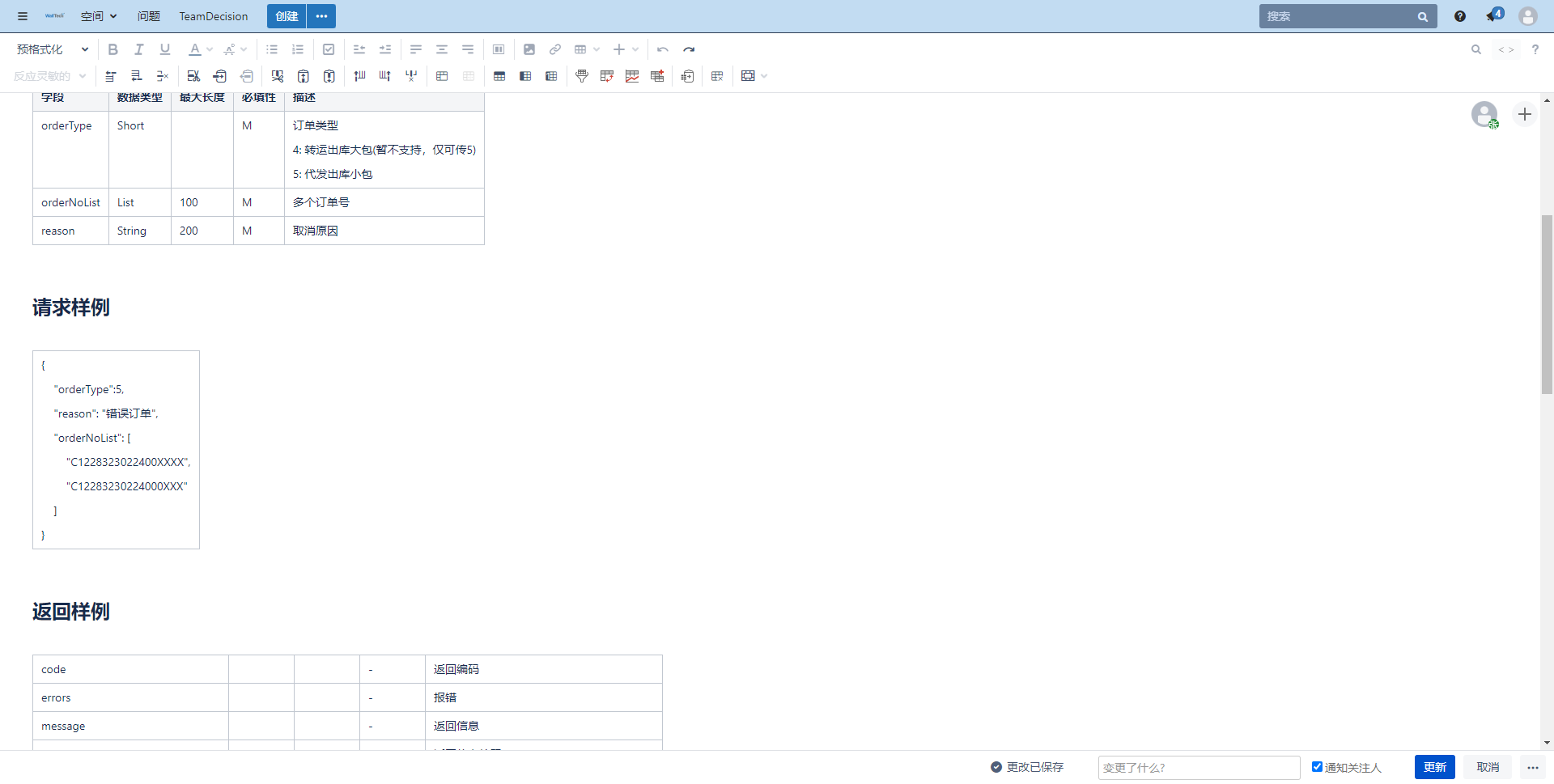Toggle bold formatting
Viewport: 1554px width, 784px height.
113,49
